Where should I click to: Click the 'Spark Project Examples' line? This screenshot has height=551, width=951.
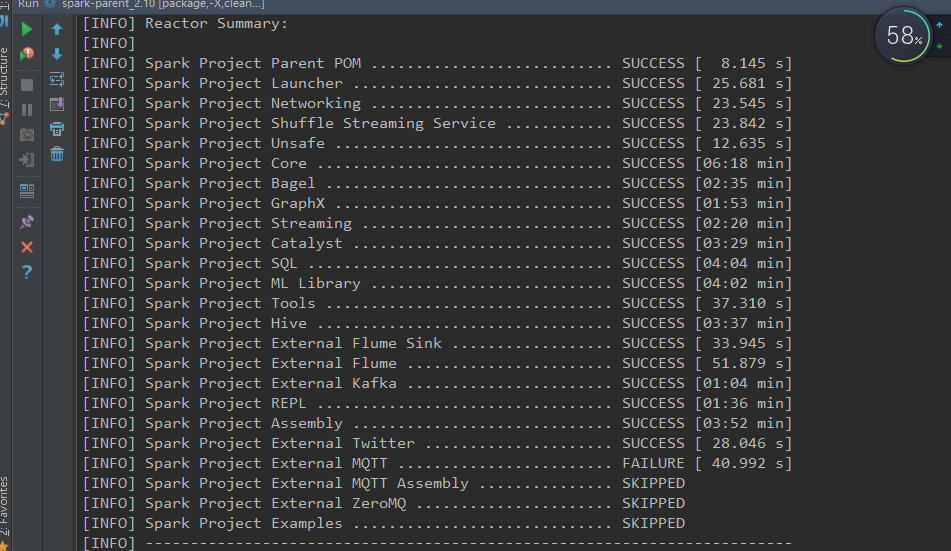pos(384,524)
